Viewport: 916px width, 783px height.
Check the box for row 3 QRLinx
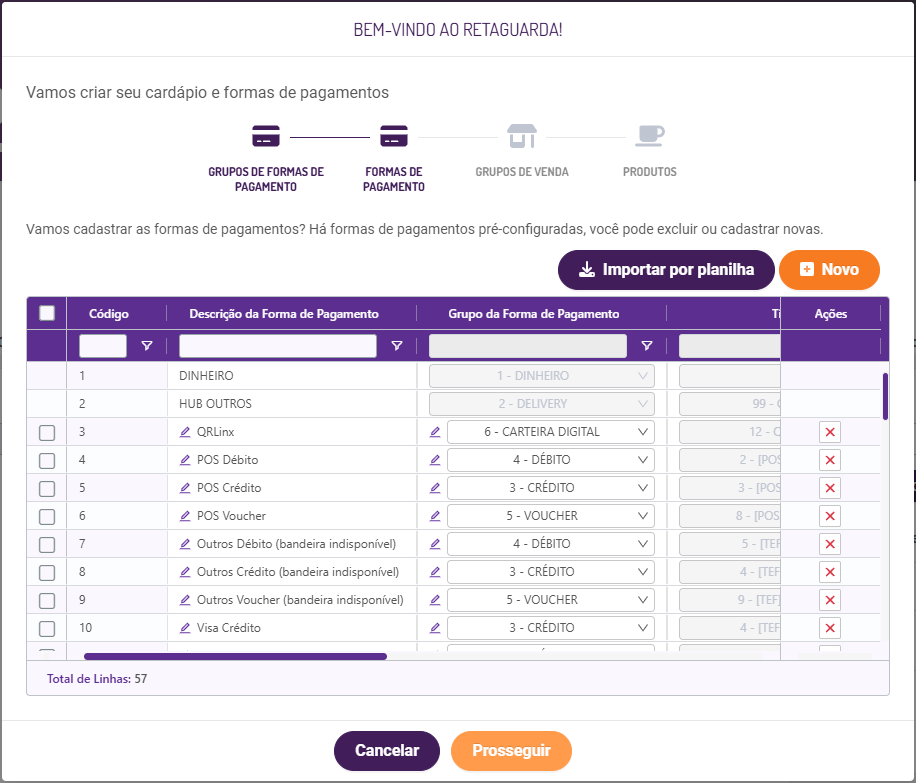point(47,433)
